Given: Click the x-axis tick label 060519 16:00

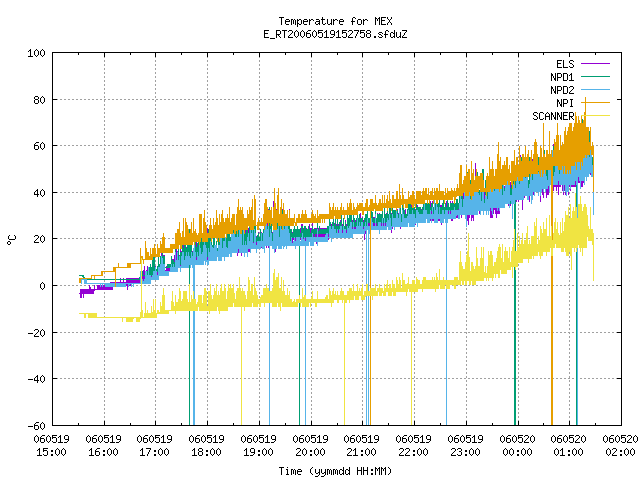Looking at the screenshot, I should pos(103,446).
